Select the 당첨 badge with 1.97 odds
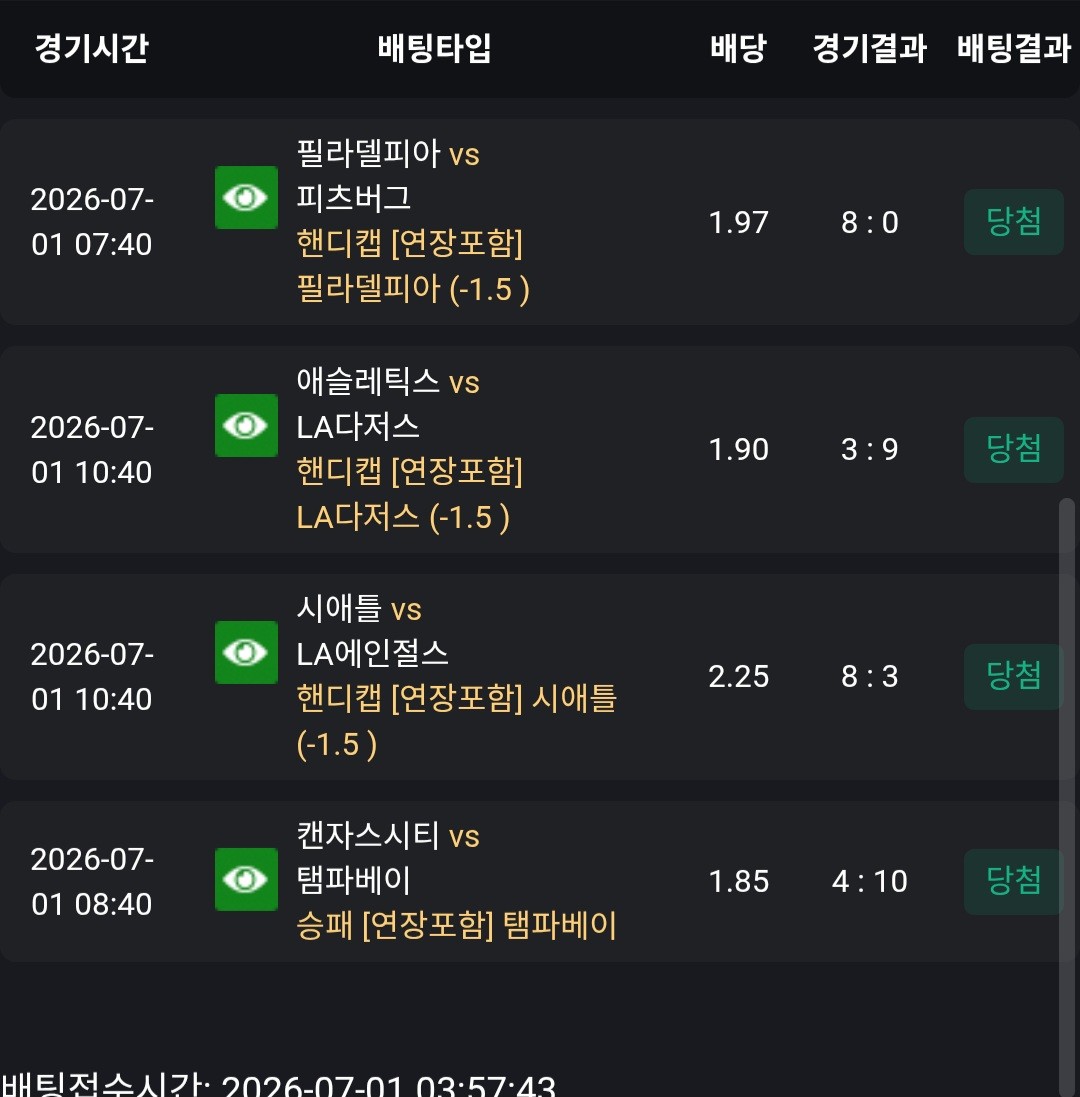The width and height of the screenshot is (1080, 1097). (x=1014, y=222)
